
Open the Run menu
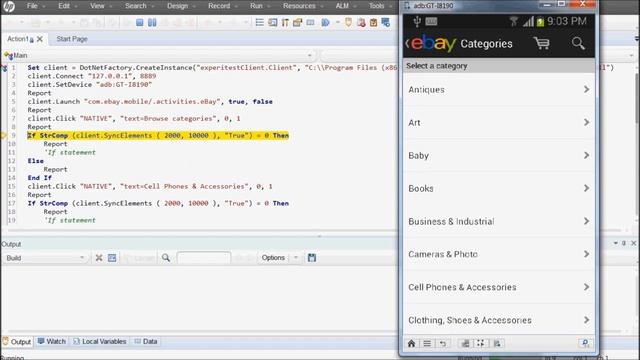click(256, 6)
